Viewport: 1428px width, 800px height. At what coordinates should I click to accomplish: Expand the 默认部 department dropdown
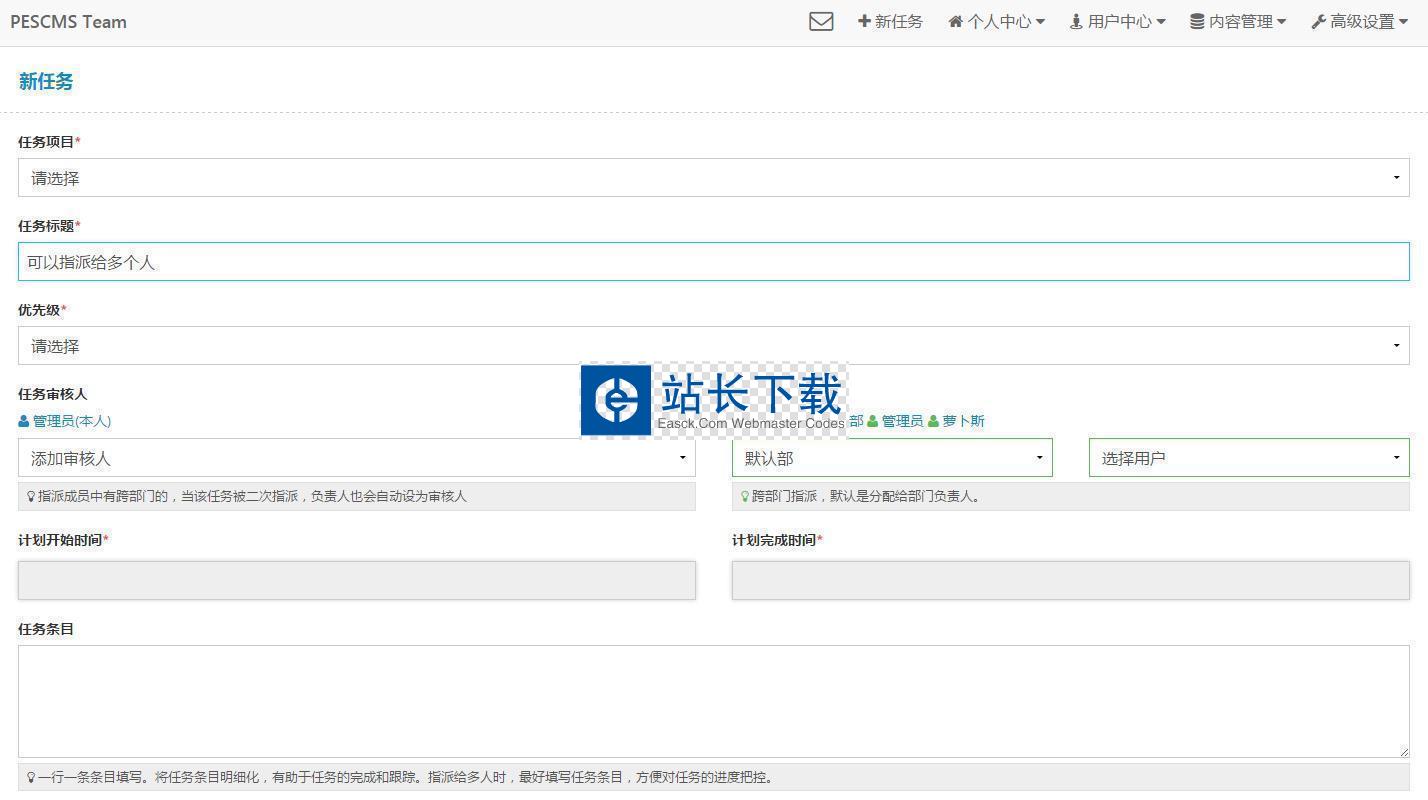[891, 458]
